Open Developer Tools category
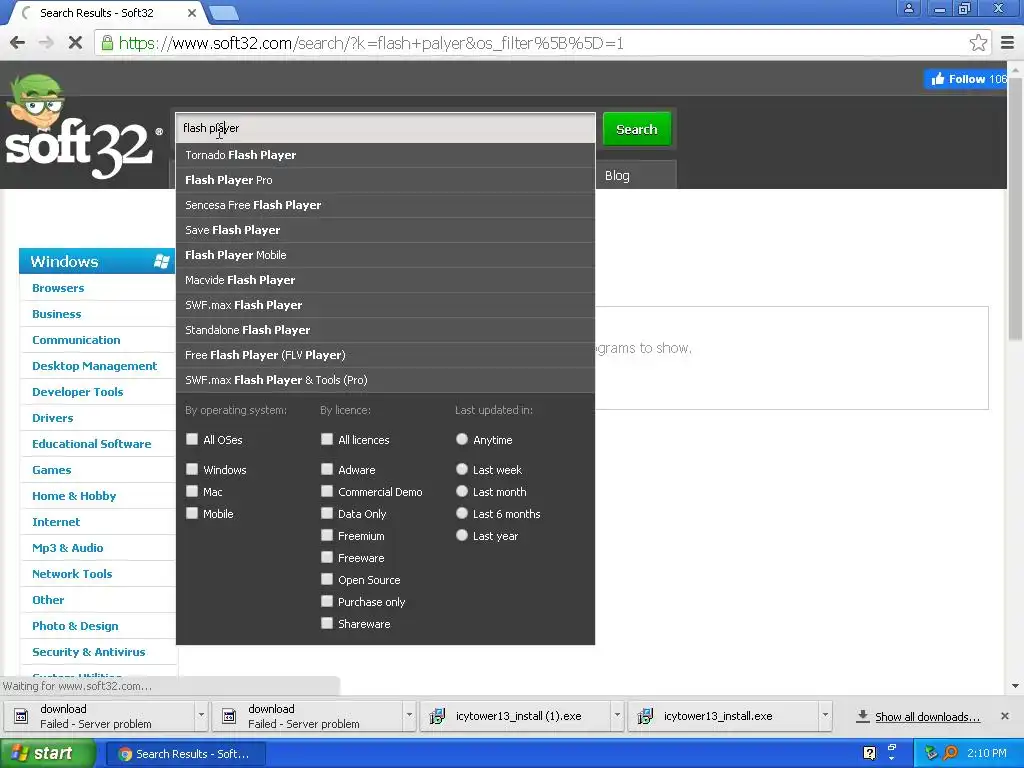The image size is (1024, 768). (78, 392)
